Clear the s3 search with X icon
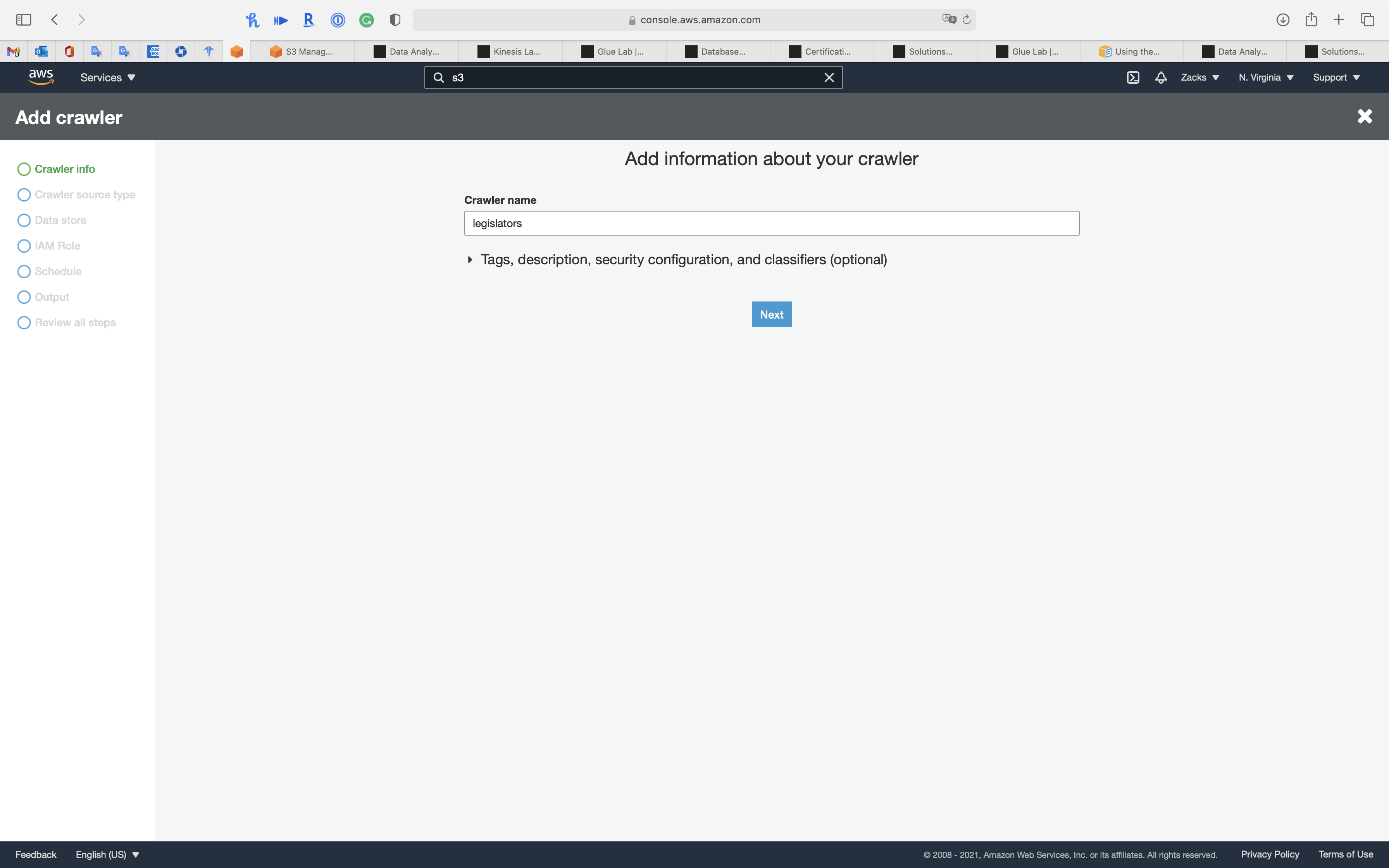 [829, 77]
